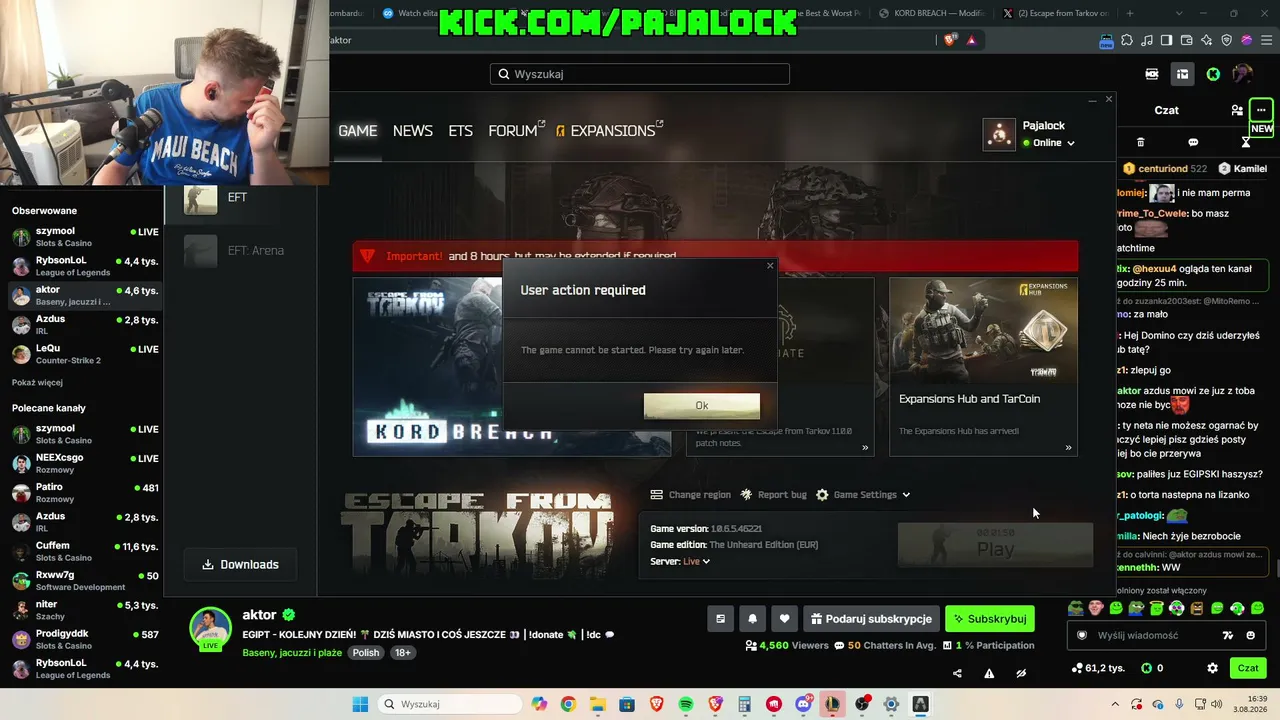This screenshot has height=720, width=1280.
Task: Click the speech bubble icon in chat toolbar
Action: tap(1193, 143)
